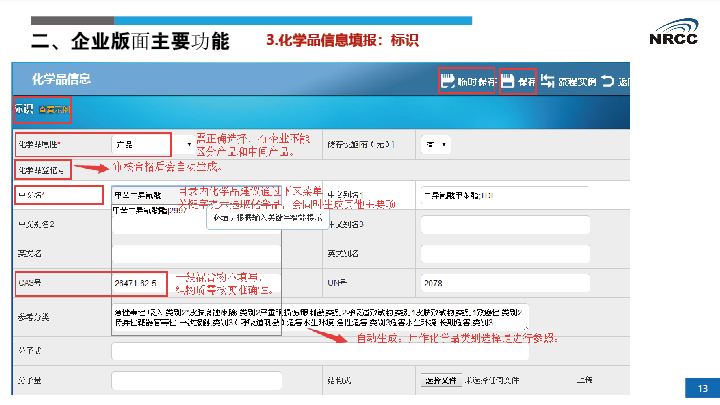The height and width of the screenshot is (405, 720).
Task: Click the return arrow icon in header
Action: (x=608, y=81)
